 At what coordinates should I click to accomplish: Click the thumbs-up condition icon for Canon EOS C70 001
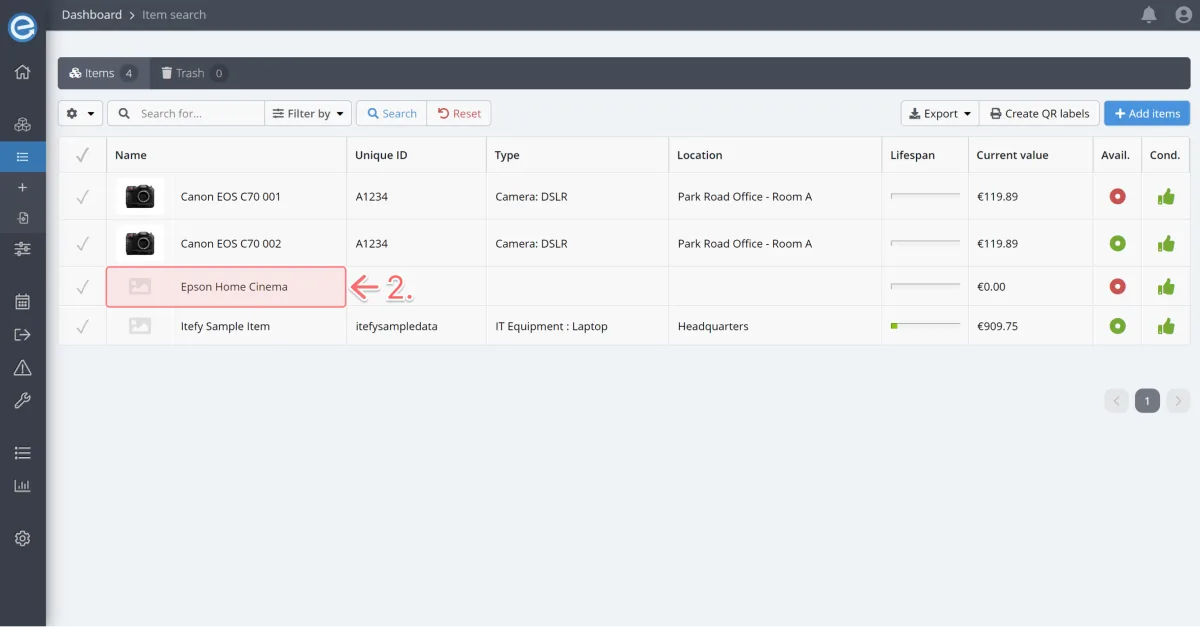click(1166, 197)
